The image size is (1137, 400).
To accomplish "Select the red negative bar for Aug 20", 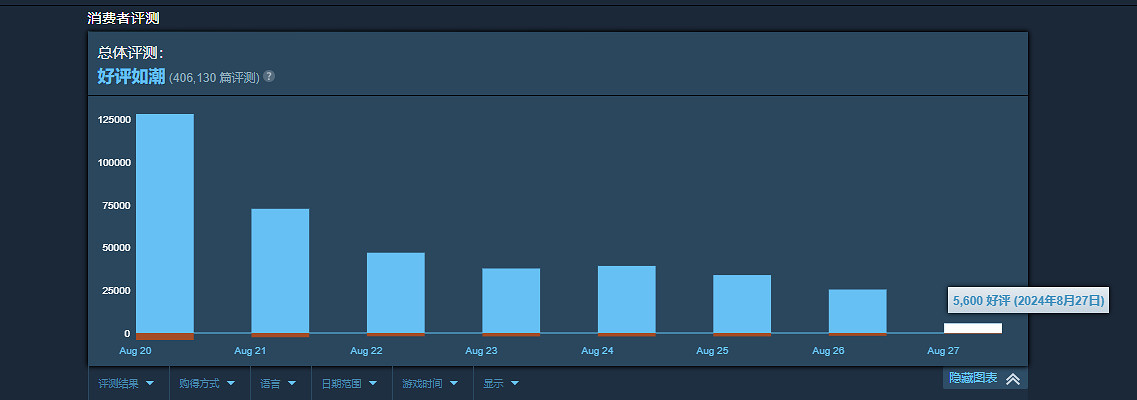I will [165, 337].
